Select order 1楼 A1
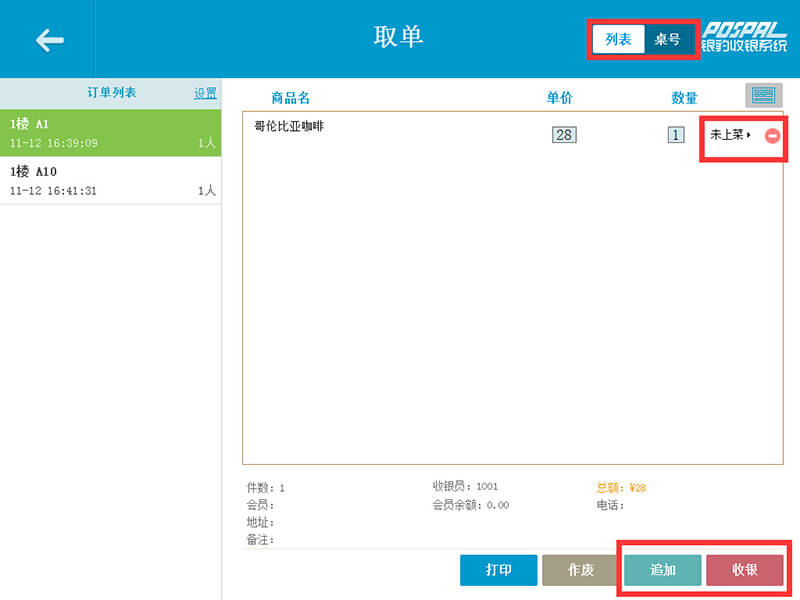The image size is (800, 600). point(110,133)
